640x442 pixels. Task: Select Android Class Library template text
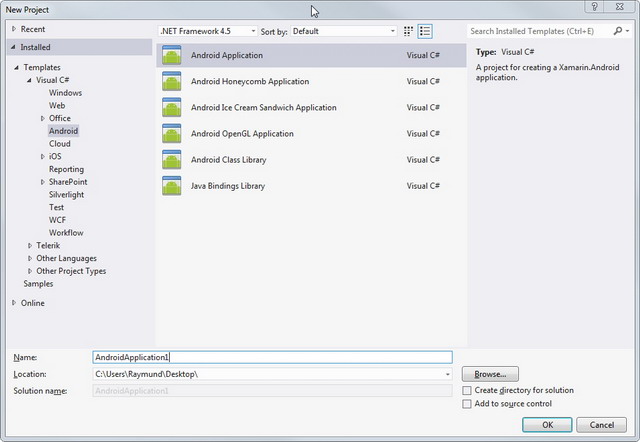pos(229,160)
